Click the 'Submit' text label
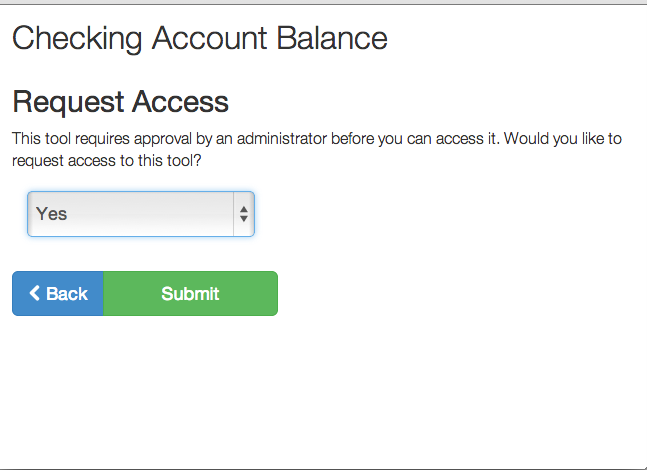The image size is (647, 470). tap(190, 293)
